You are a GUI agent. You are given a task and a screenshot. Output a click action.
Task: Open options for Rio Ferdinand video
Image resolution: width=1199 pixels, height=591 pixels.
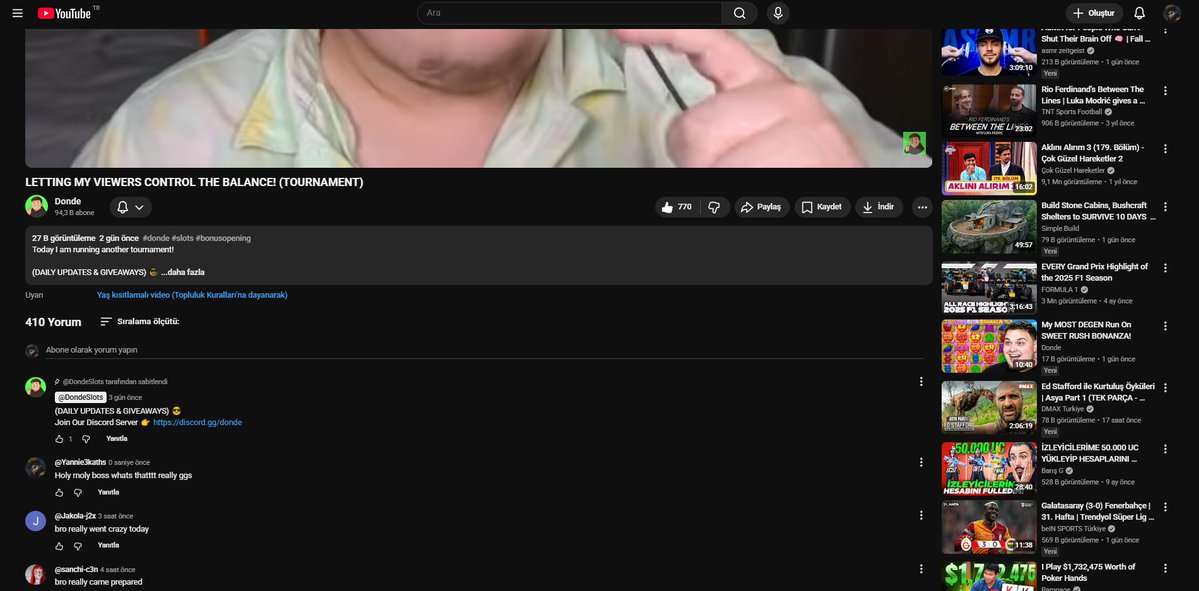[1165, 90]
